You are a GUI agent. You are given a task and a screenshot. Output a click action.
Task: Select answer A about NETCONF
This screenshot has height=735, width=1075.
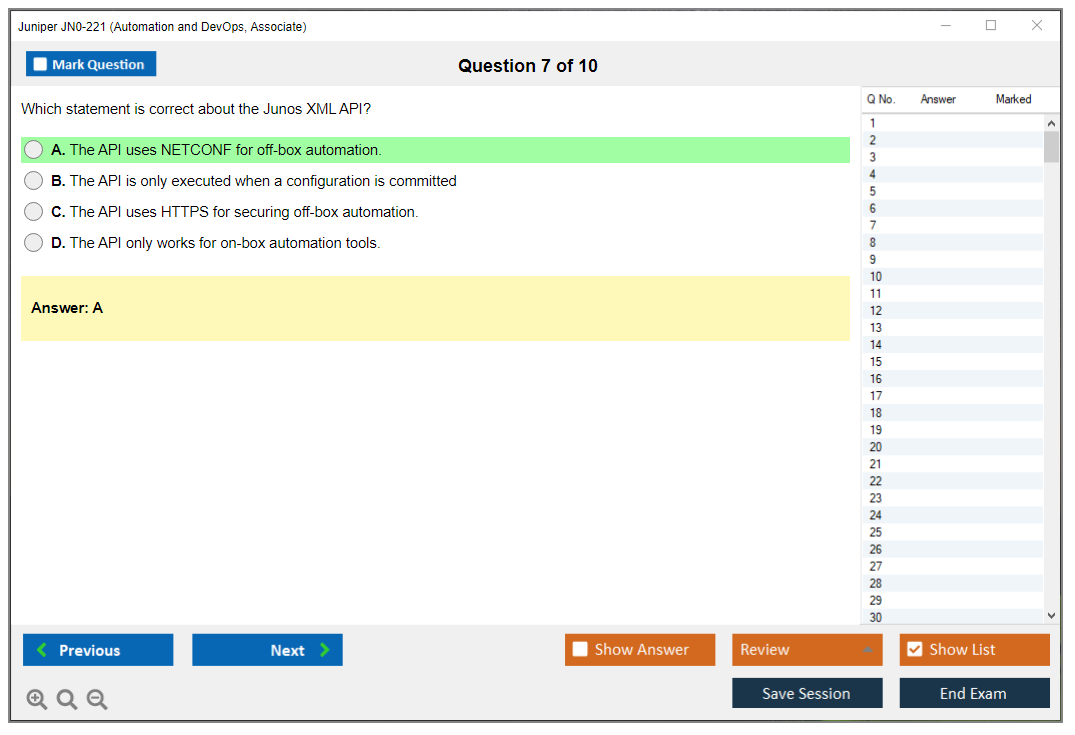(x=34, y=150)
